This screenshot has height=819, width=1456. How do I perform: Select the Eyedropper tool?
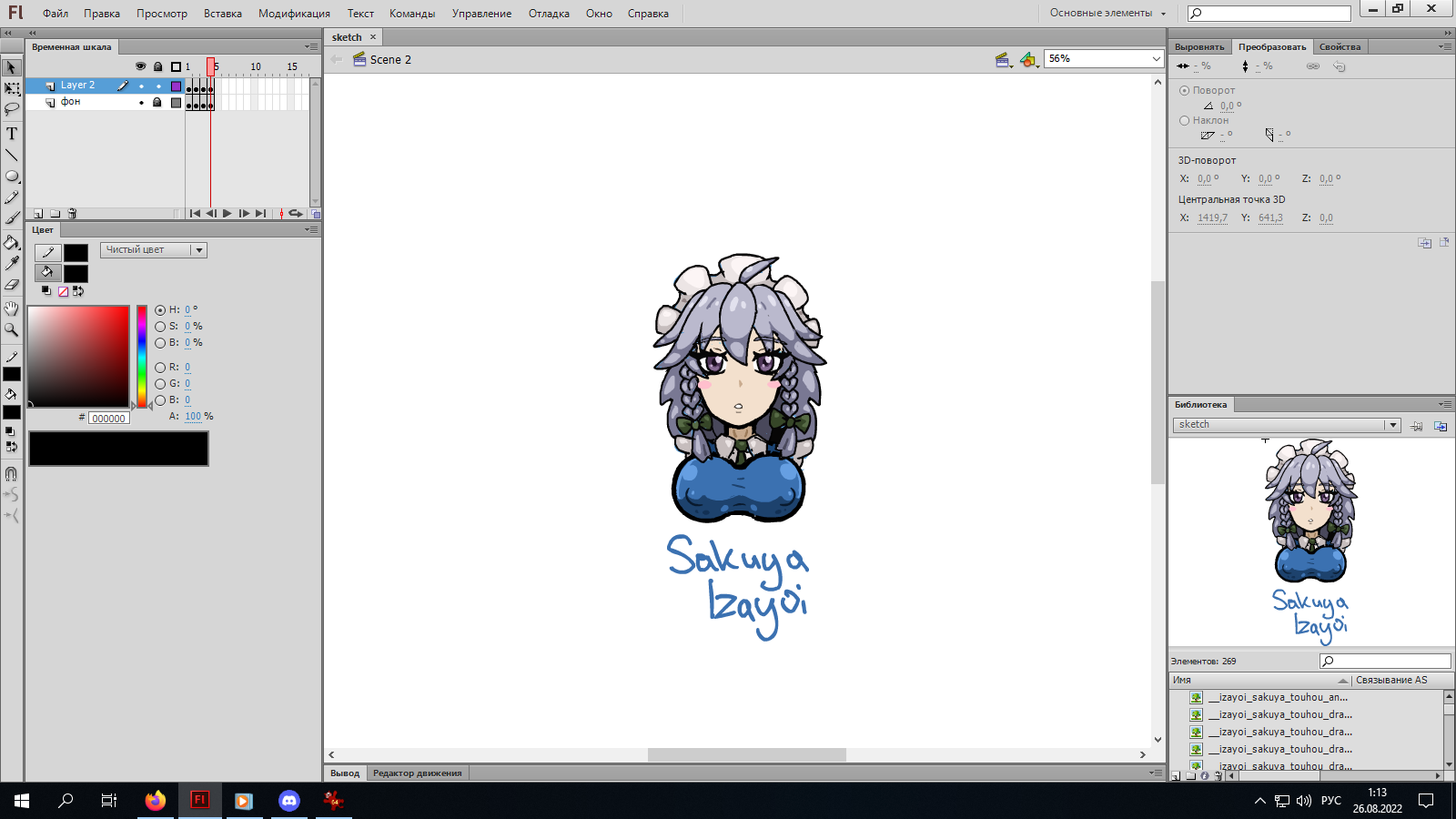pyautogui.click(x=12, y=263)
